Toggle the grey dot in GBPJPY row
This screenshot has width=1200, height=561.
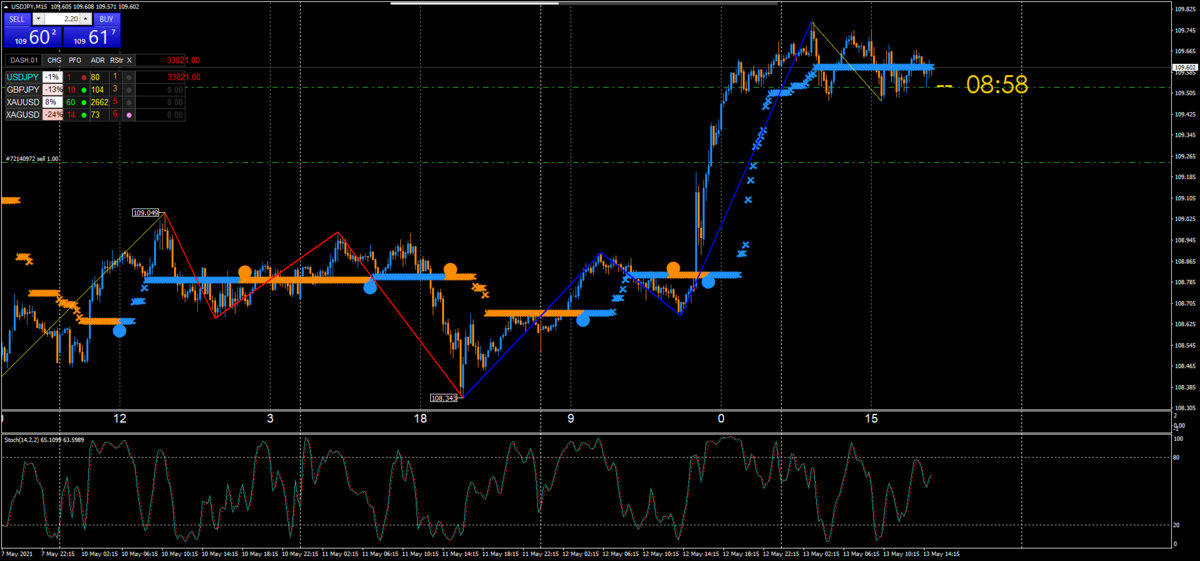tap(129, 90)
